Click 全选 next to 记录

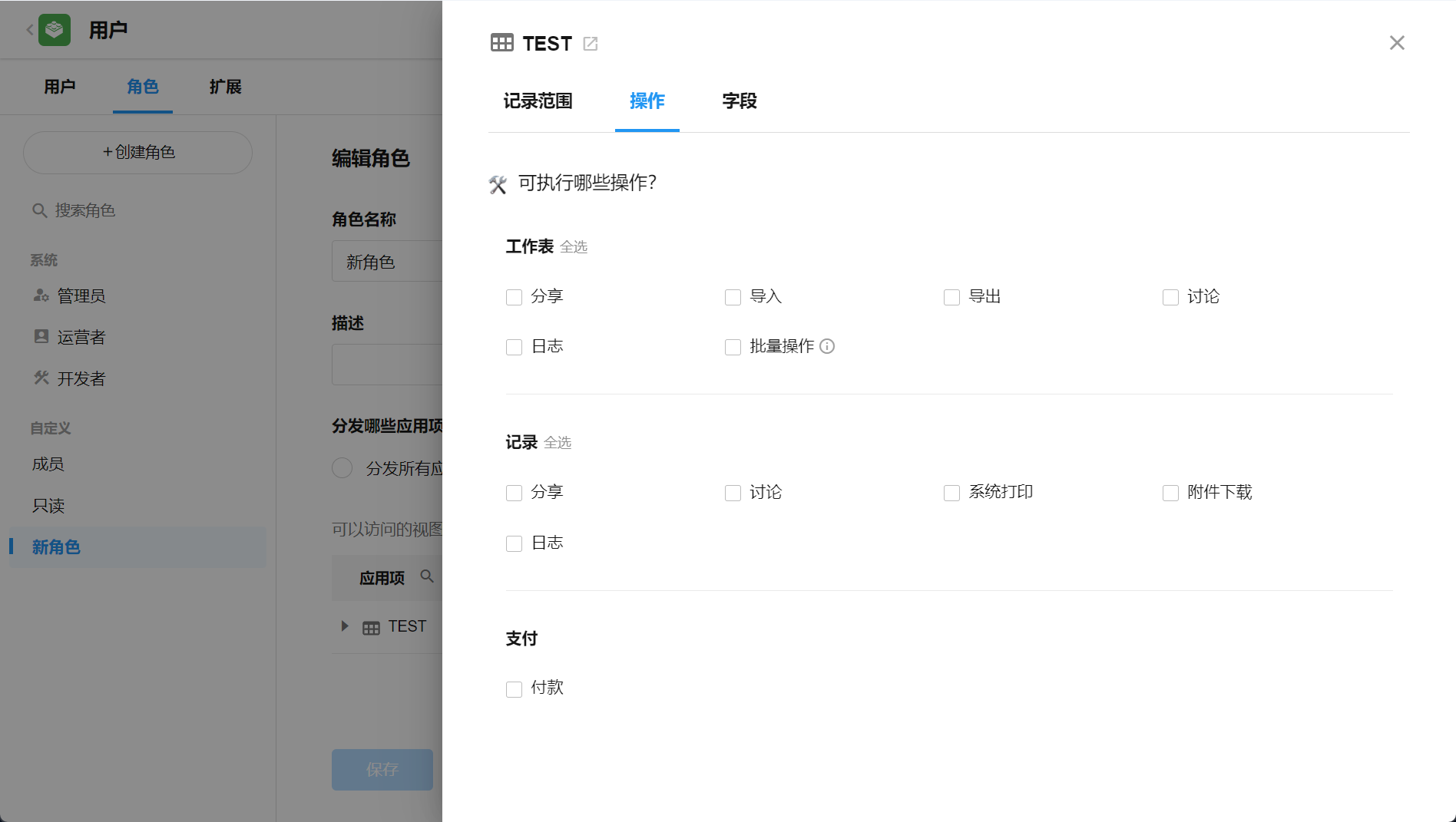[557, 443]
